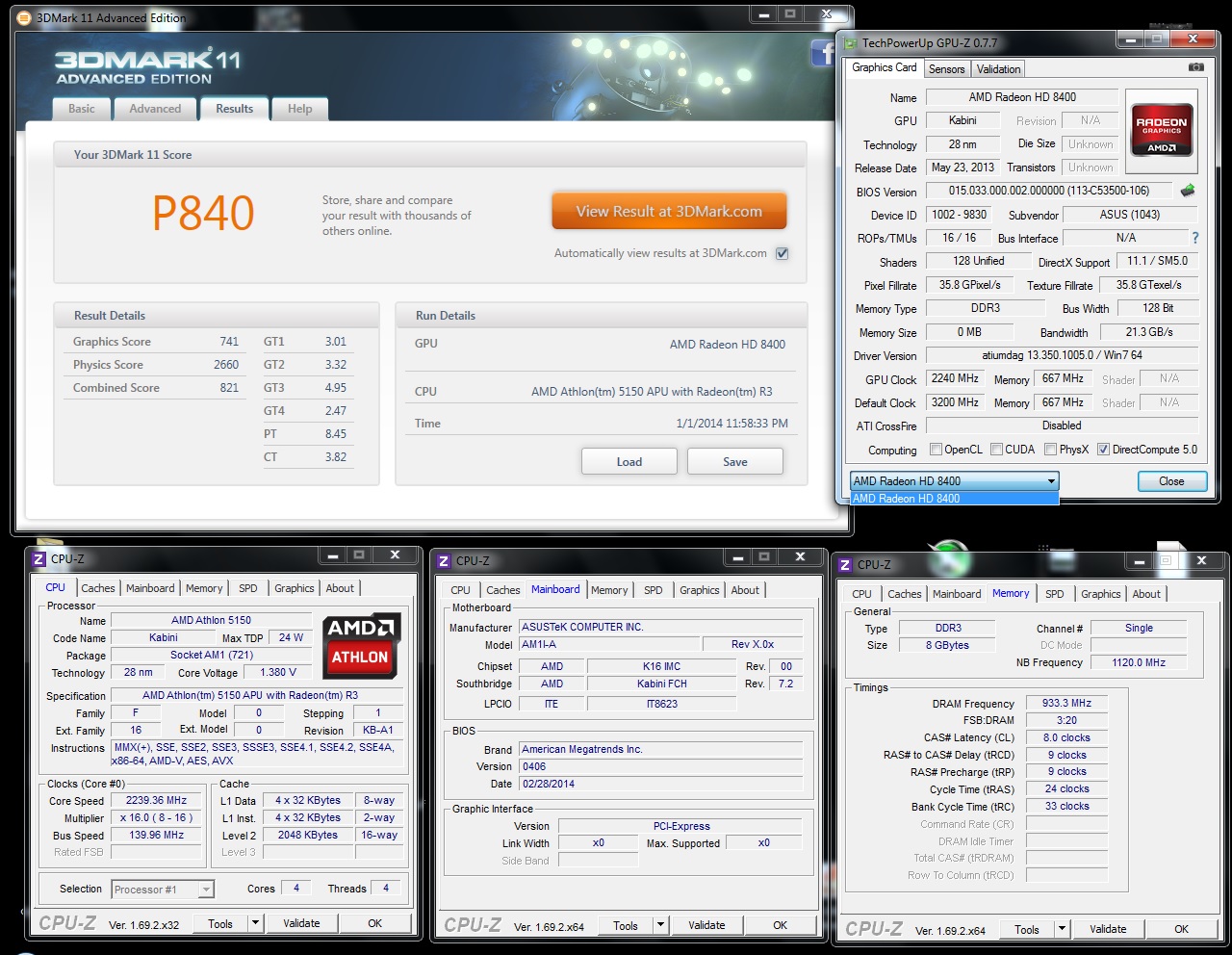Click Tools button in CPU-Z CPU window

tap(220, 923)
